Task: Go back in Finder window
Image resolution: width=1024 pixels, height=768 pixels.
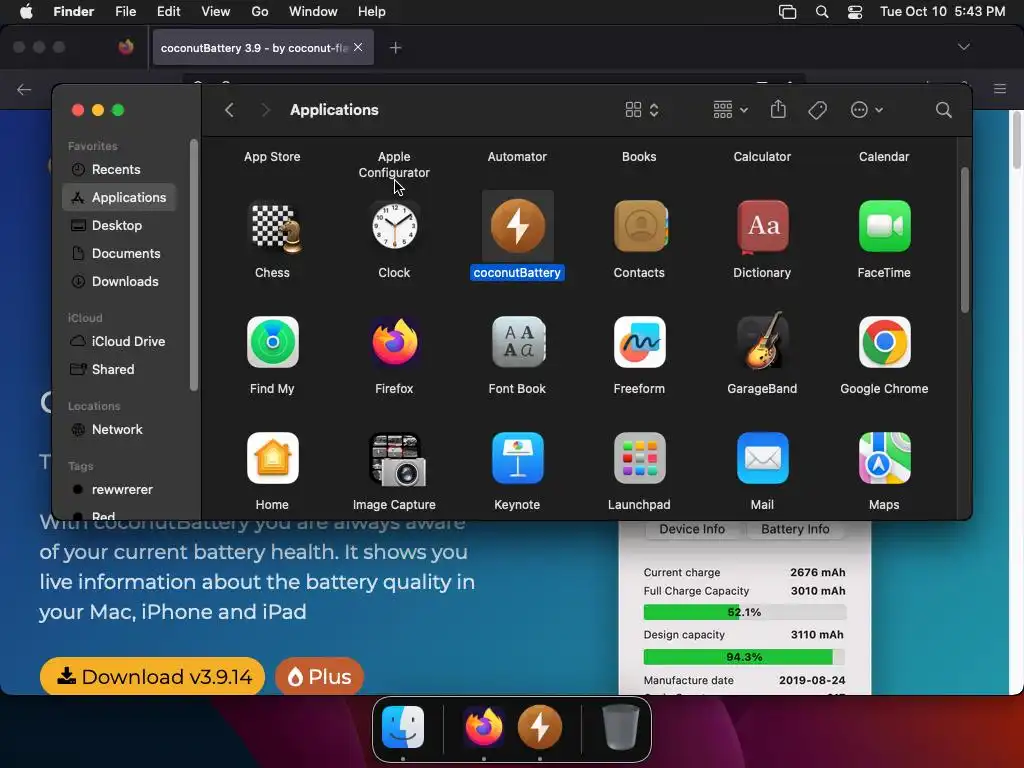Action: pos(229,110)
